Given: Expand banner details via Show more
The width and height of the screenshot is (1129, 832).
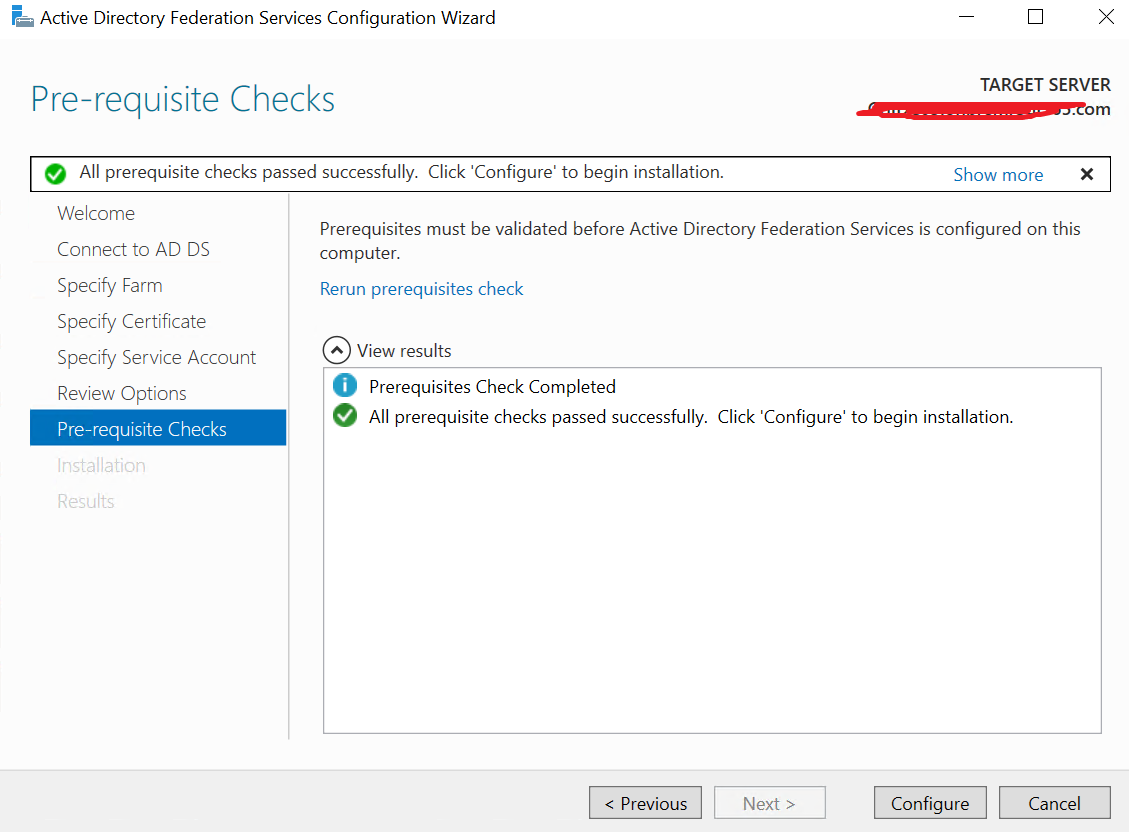Looking at the screenshot, I should coord(997,175).
